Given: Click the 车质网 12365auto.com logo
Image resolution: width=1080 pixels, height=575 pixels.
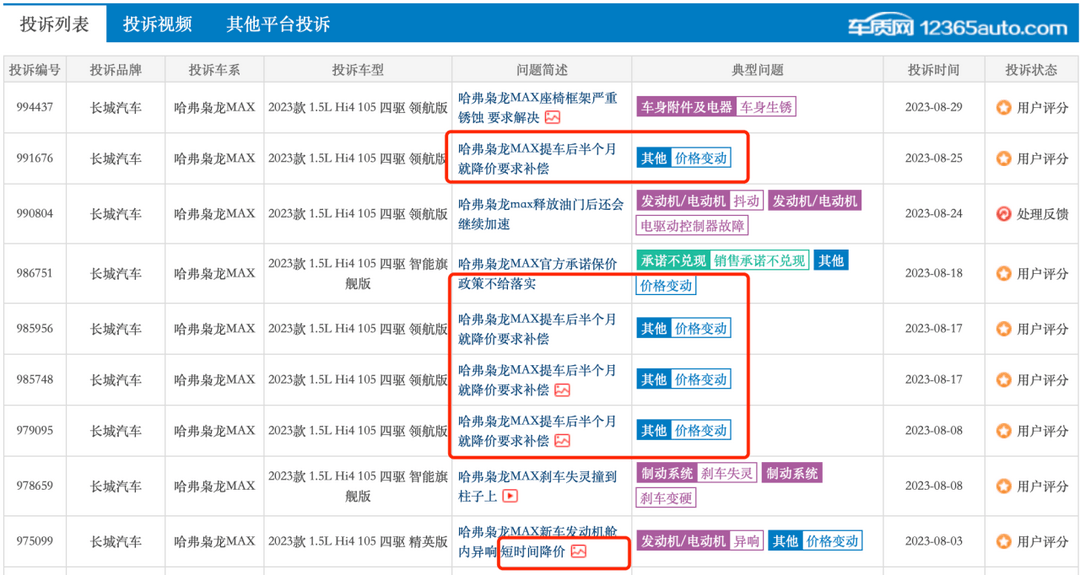Looking at the screenshot, I should (957, 27).
